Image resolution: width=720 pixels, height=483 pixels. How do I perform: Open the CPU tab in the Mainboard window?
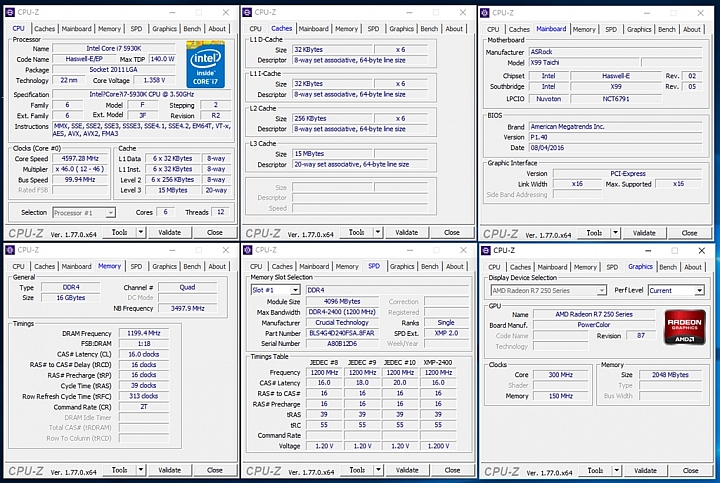tap(493, 29)
